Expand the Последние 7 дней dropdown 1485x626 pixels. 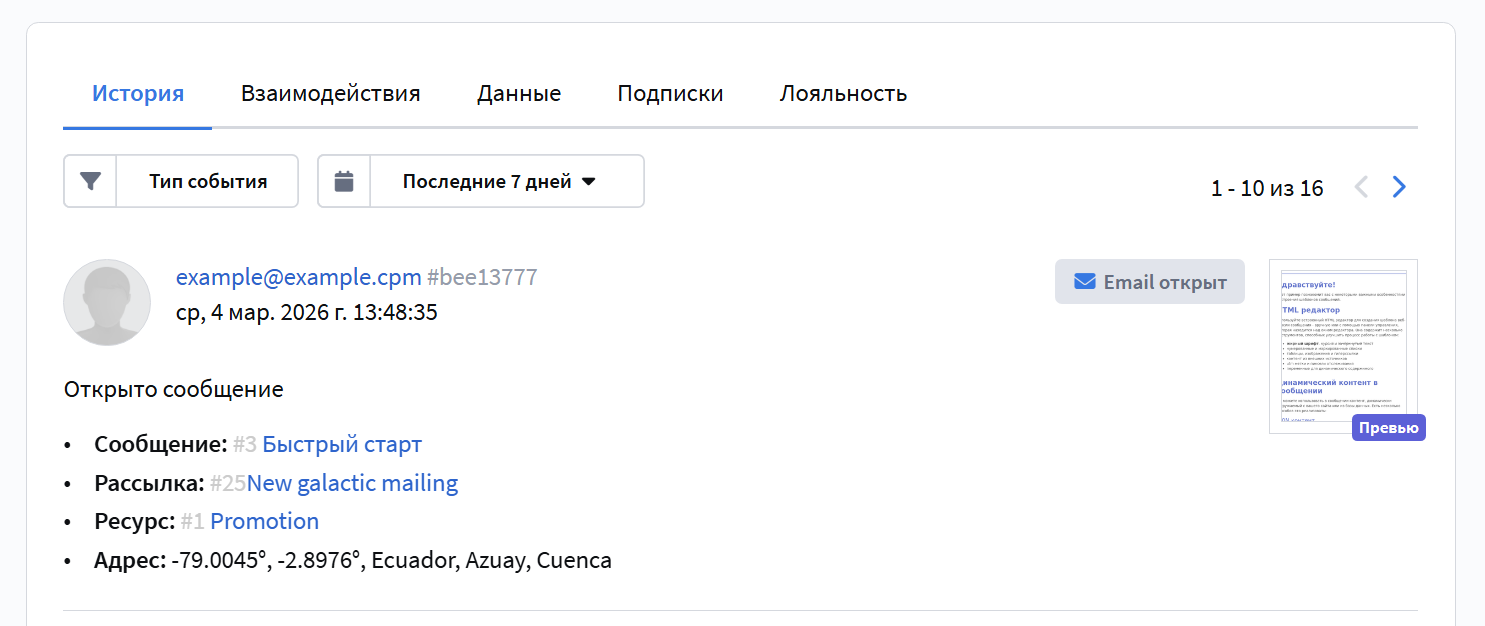click(498, 181)
